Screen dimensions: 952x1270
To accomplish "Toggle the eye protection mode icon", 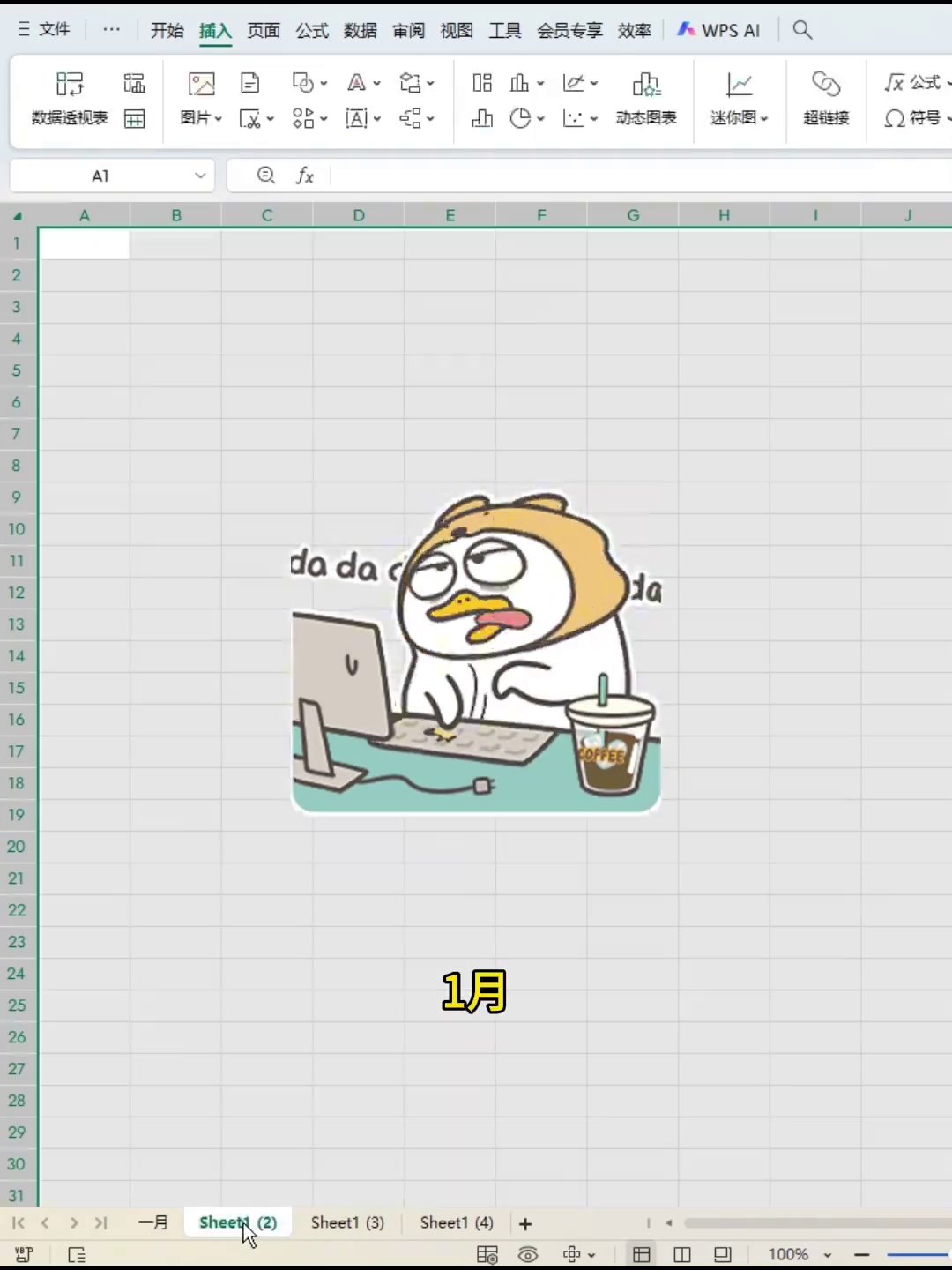I will [528, 1254].
